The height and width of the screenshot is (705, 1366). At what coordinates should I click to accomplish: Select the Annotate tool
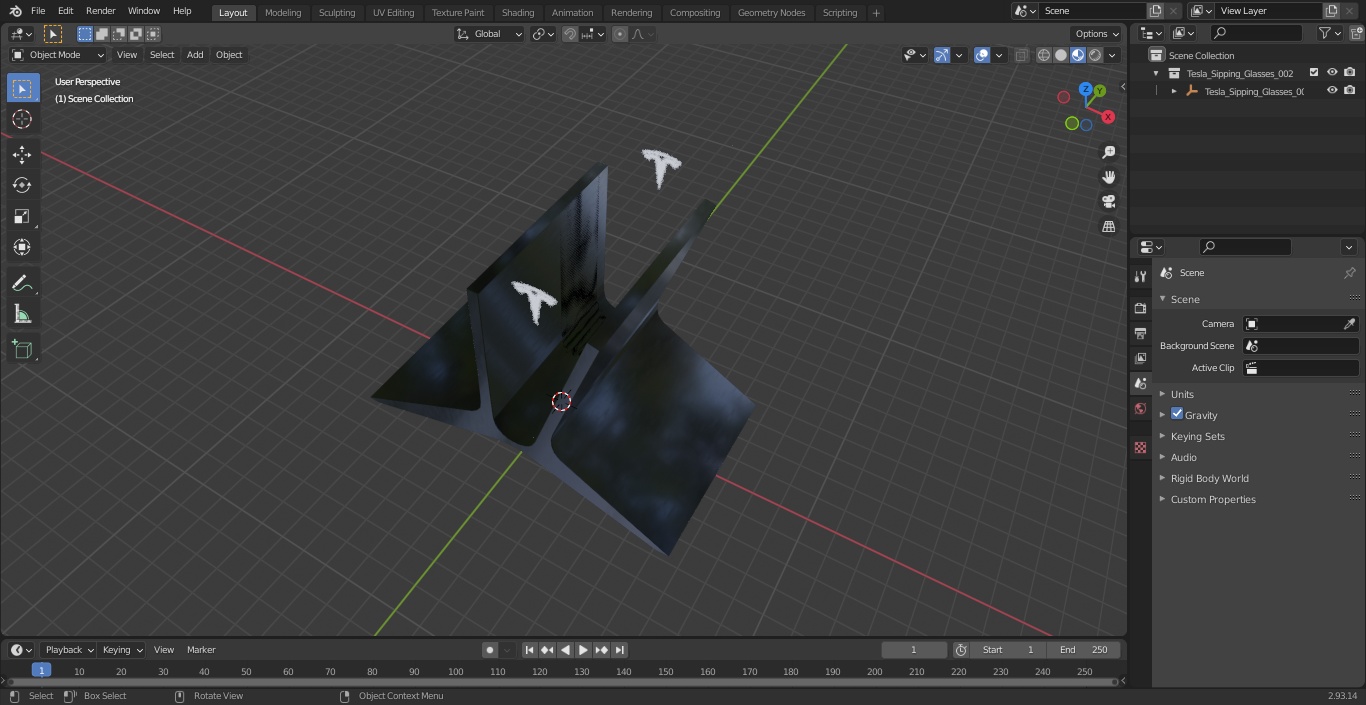pyautogui.click(x=22, y=284)
